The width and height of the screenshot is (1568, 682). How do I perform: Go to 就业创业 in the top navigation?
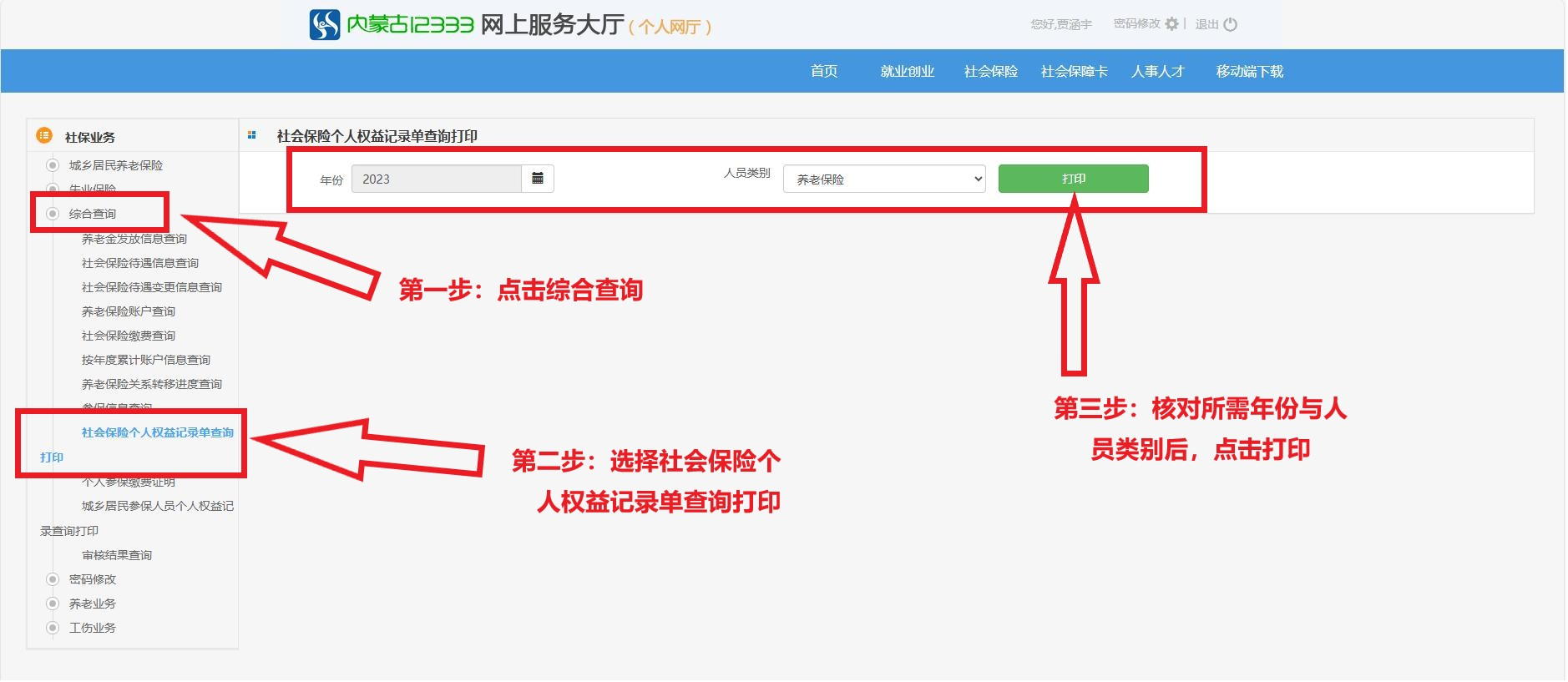pyautogui.click(x=907, y=72)
